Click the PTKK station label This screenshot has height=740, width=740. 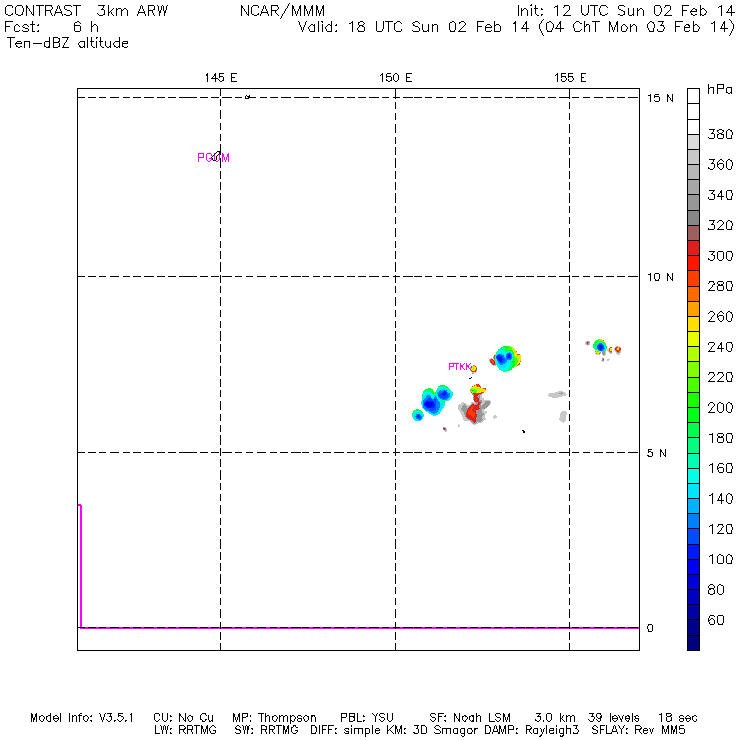460,366
